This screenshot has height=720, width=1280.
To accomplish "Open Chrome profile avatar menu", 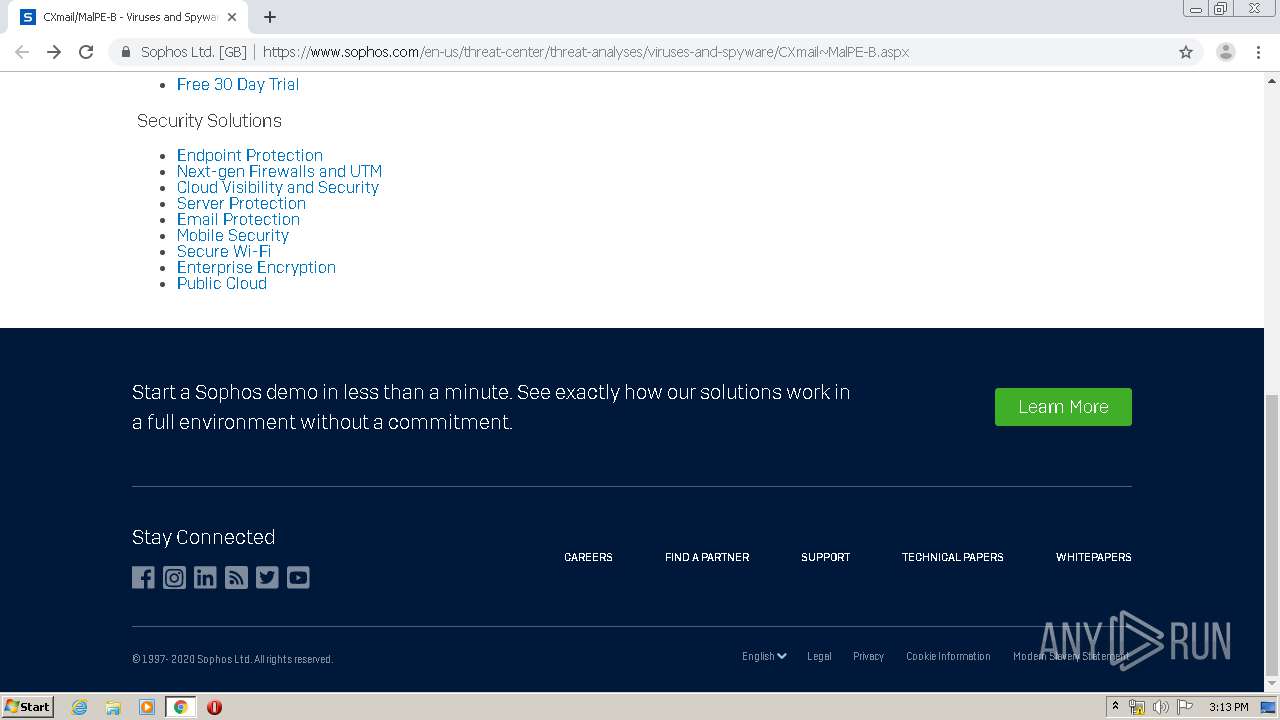I will coord(1226,52).
